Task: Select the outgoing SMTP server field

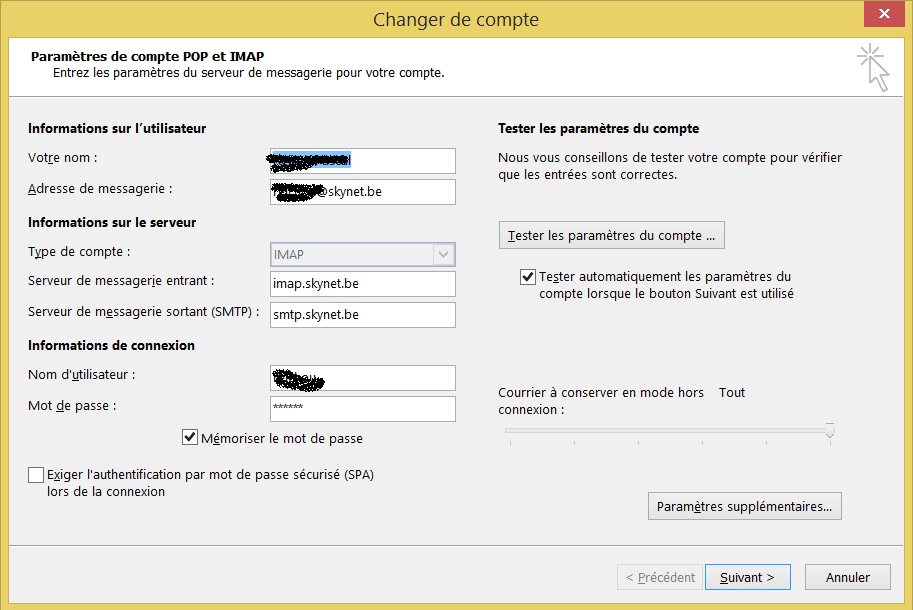Action: [362, 315]
